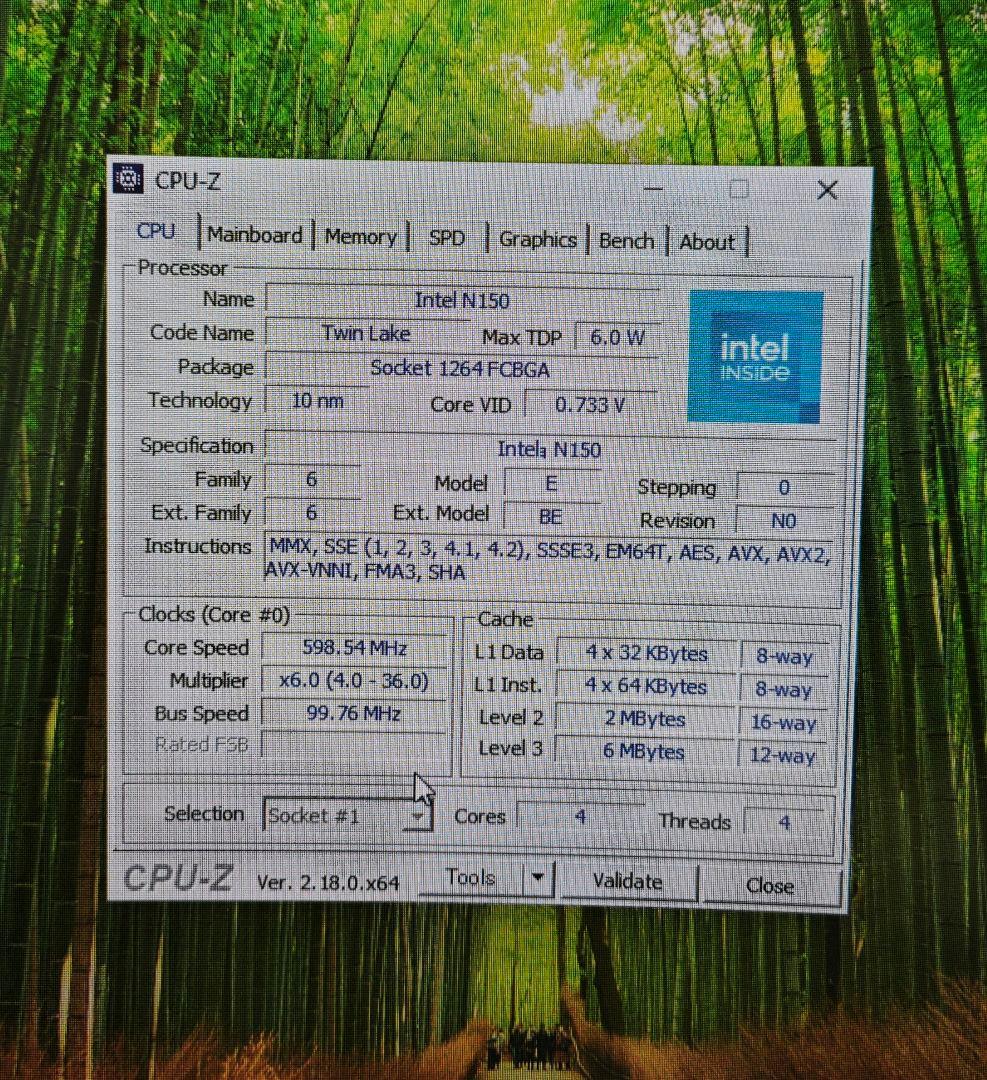987x1080 pixels.
Task: Click the Core Speed value 598.54 MHz
Action: [x=355, y=648]
